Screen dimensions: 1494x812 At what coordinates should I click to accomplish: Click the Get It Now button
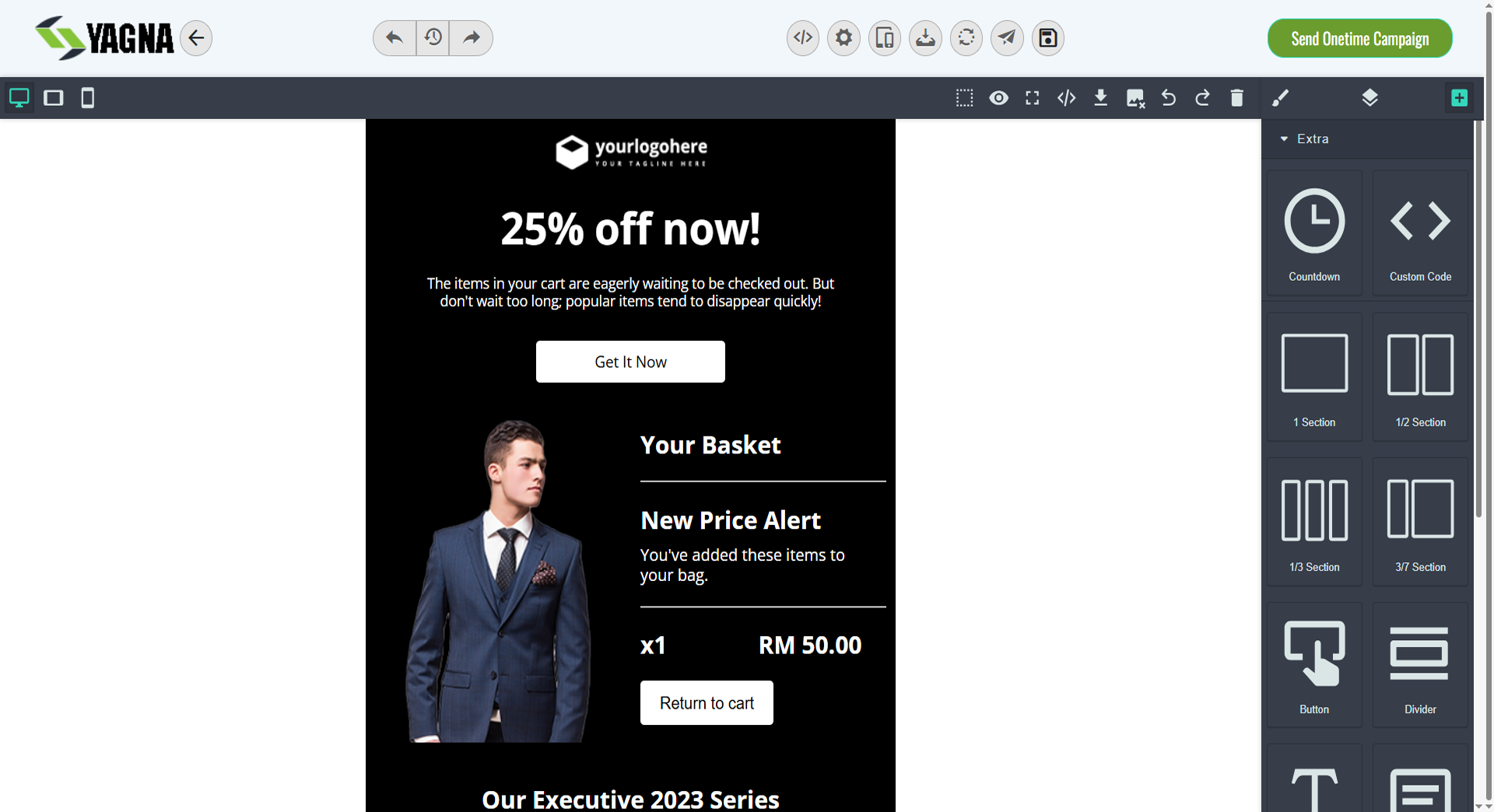(630, 362)
